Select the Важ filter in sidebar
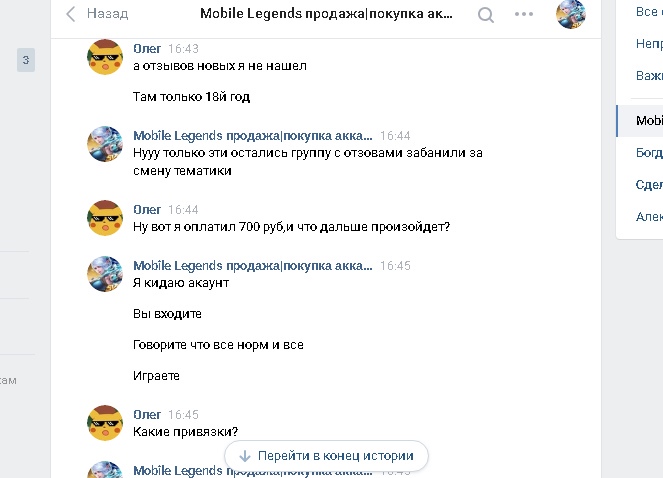The width and height of the screenshot is (663, 478). coord(649,76)
